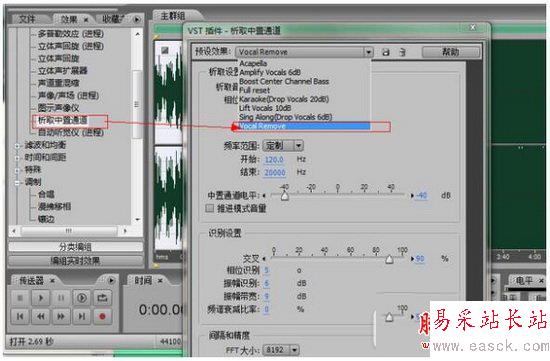Pause playback in the transport panel

[61, 298]
